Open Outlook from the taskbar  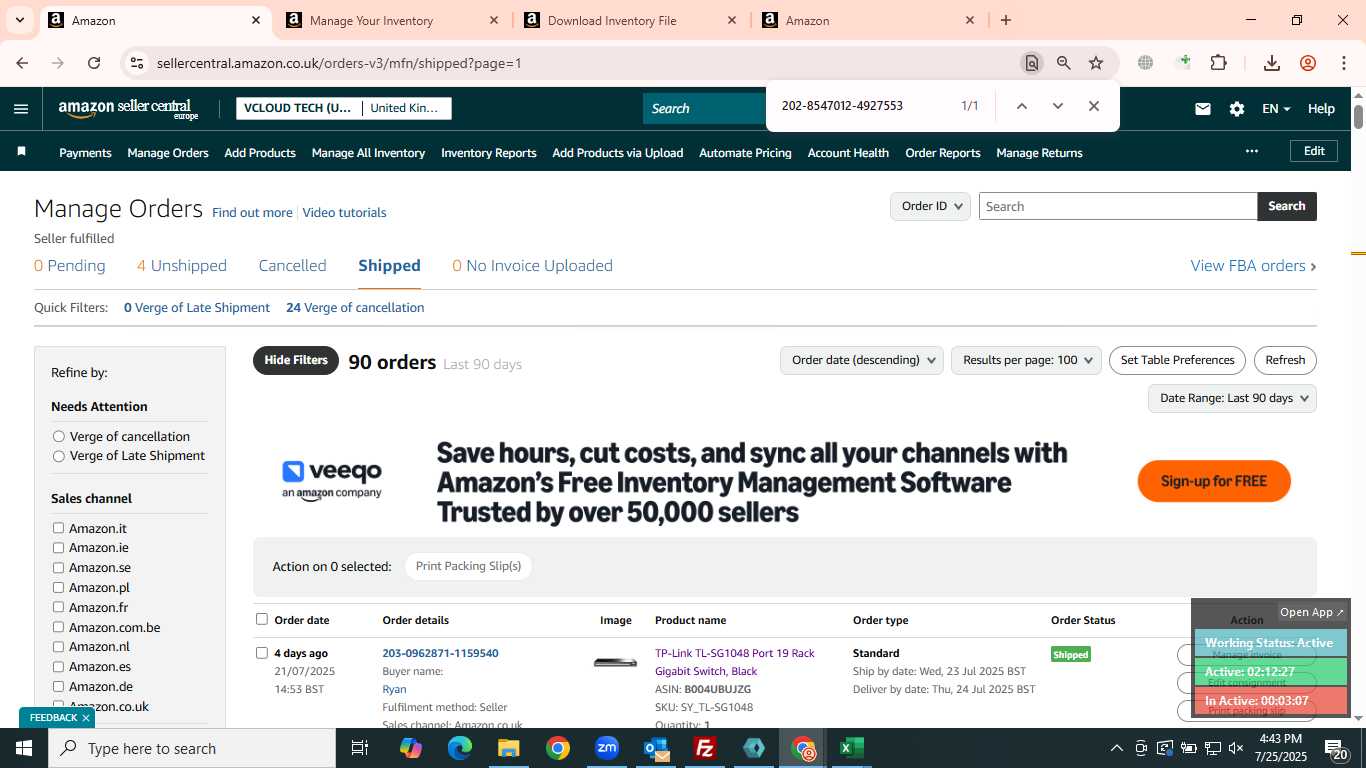(656, 748)
